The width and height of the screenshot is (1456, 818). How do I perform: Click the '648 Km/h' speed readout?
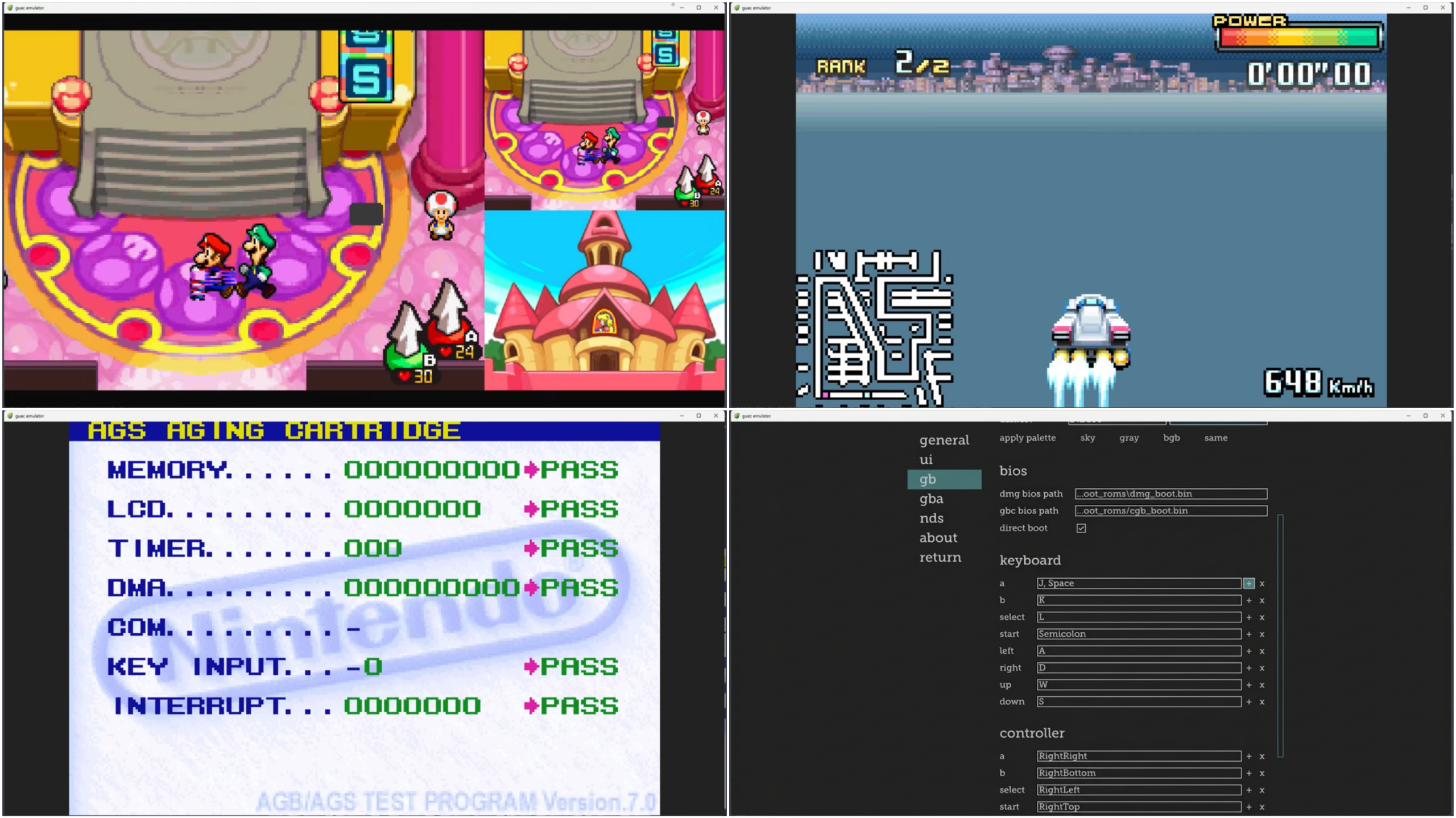(1318, 383)
